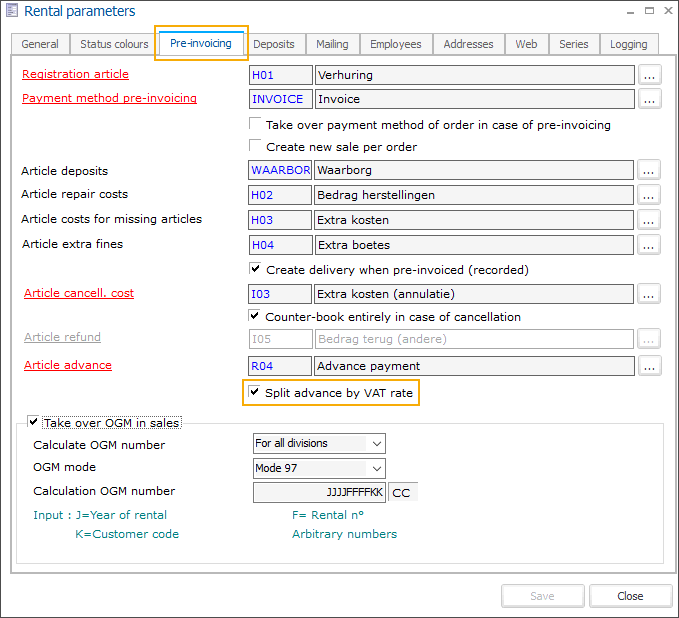This screenshot has height=618, width=679.
Task: Open lookup for Article repair costs
Action: point(650,195)
